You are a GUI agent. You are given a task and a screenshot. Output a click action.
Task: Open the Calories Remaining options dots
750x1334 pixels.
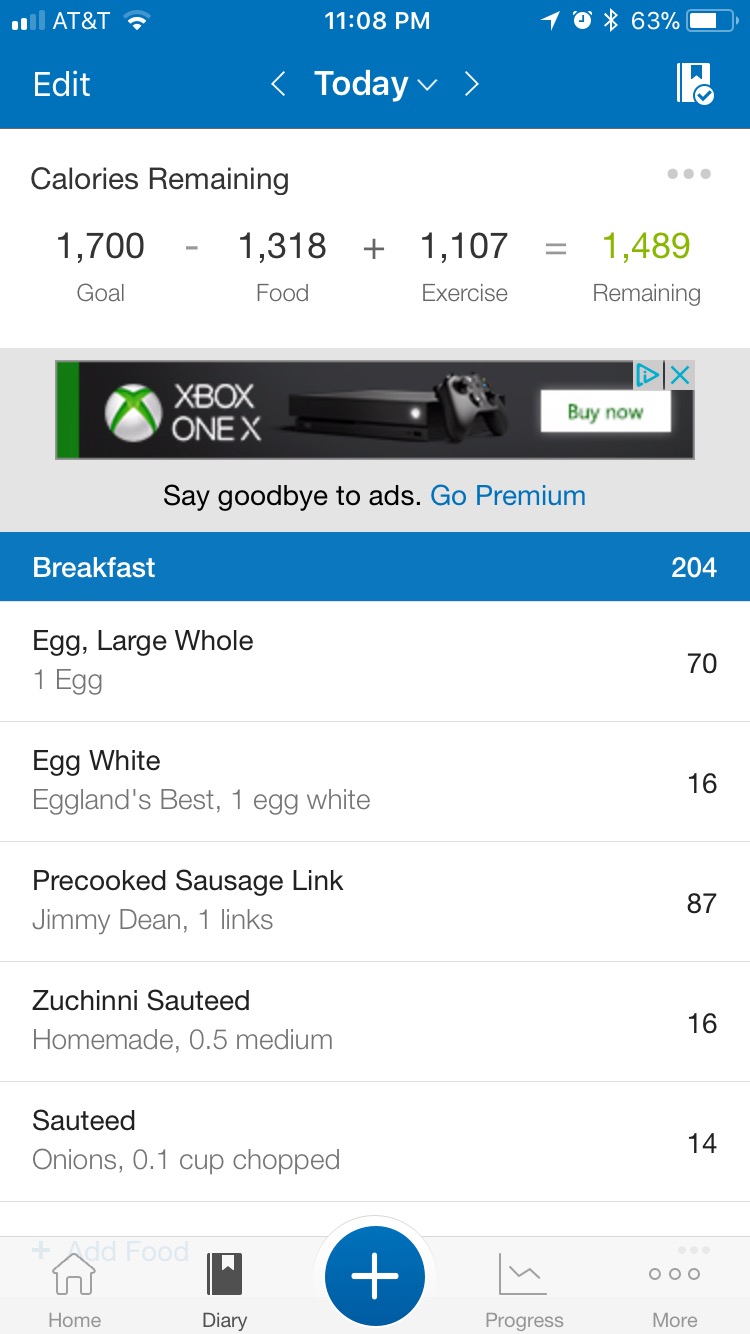(x=689, y=174)
